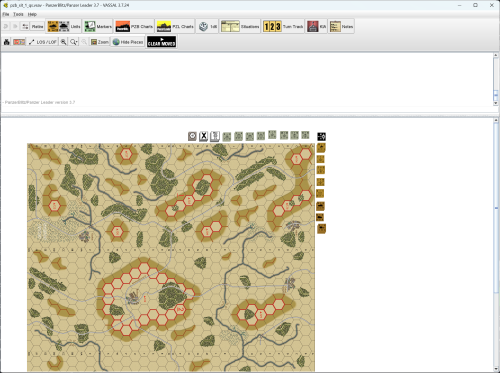Select the gray circle counter above the map
500x373 pixels.
(192, 136)
